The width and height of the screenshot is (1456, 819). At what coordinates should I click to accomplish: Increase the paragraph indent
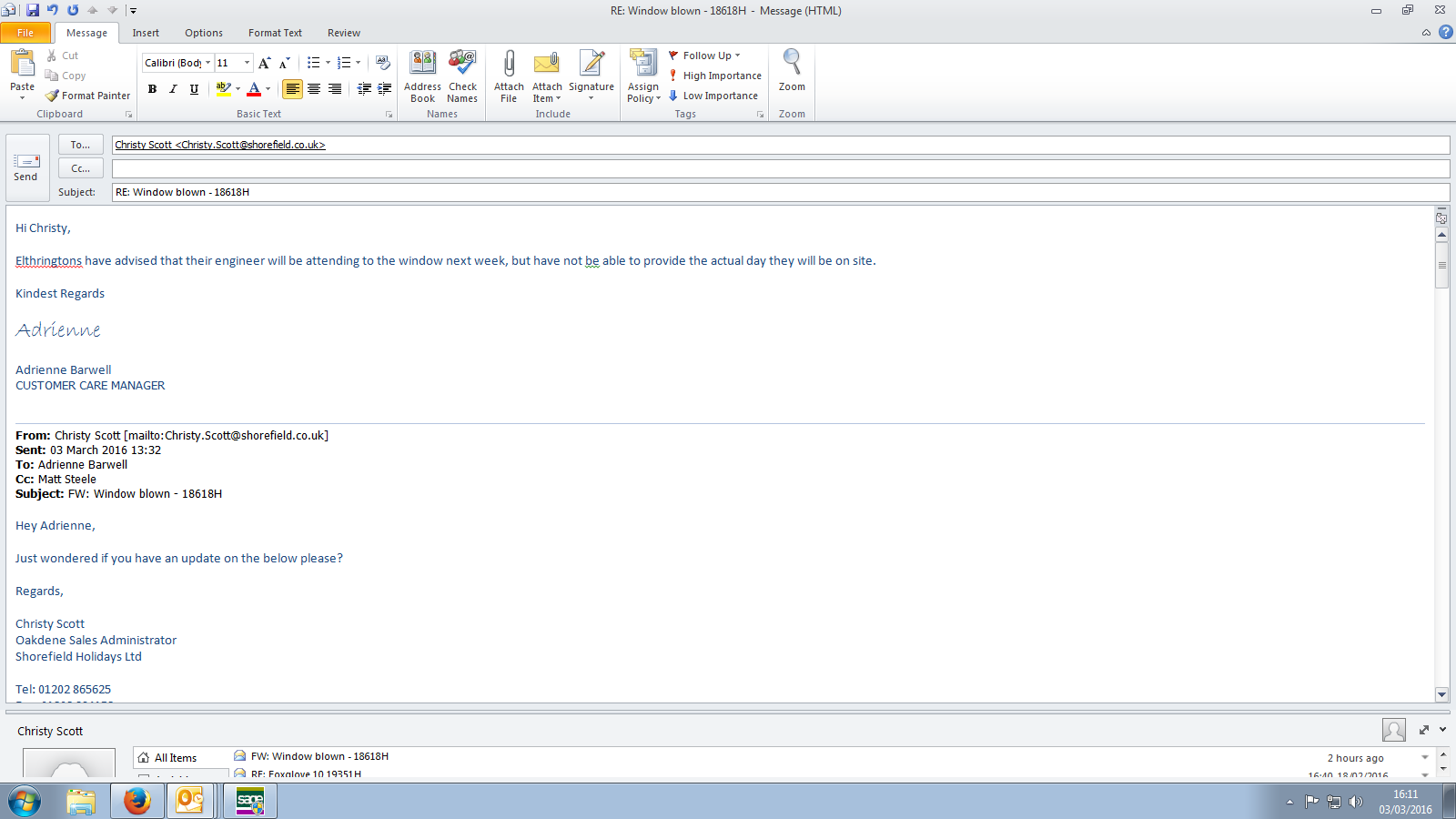[x=385, y=88]
